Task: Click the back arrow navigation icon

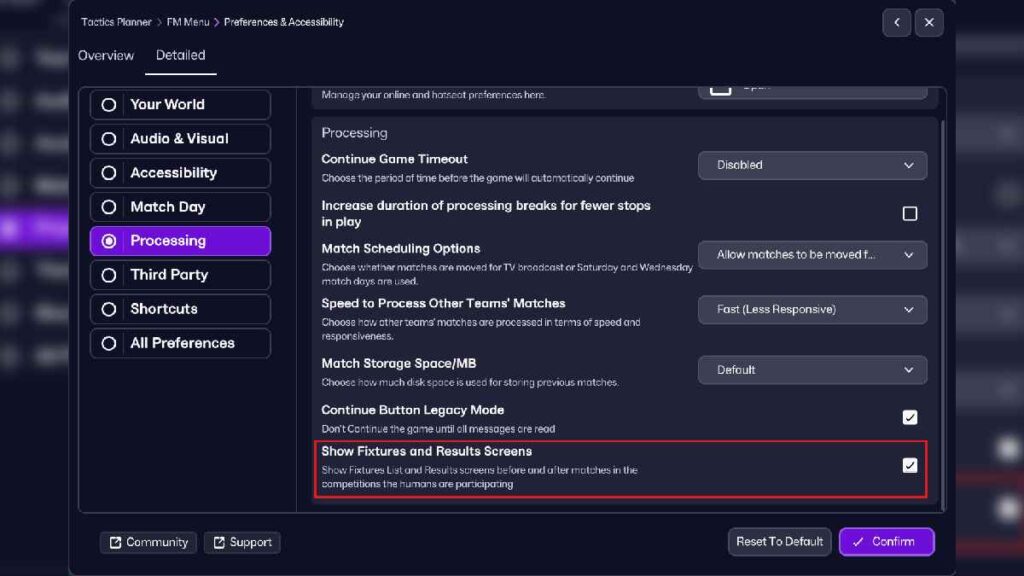Action: (x=896, y=22)
